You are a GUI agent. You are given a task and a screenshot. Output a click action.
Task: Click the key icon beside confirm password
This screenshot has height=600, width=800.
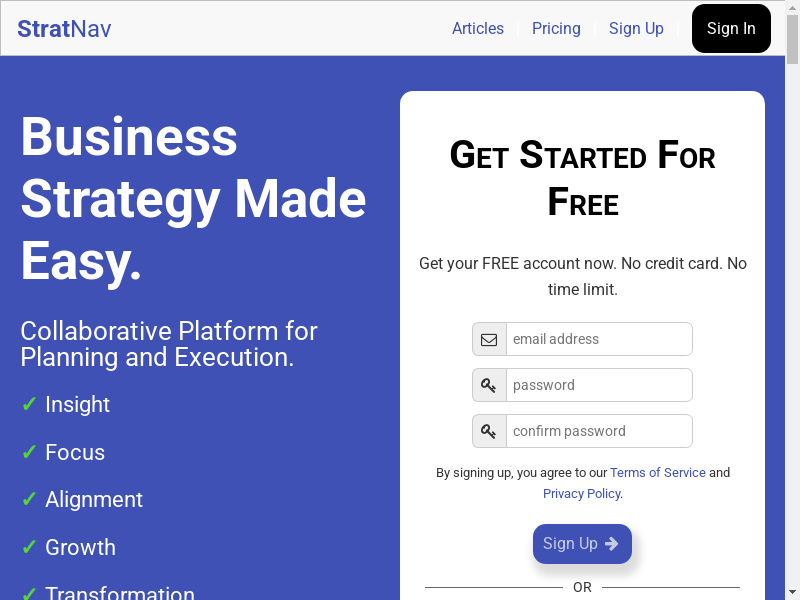point(489,431)
